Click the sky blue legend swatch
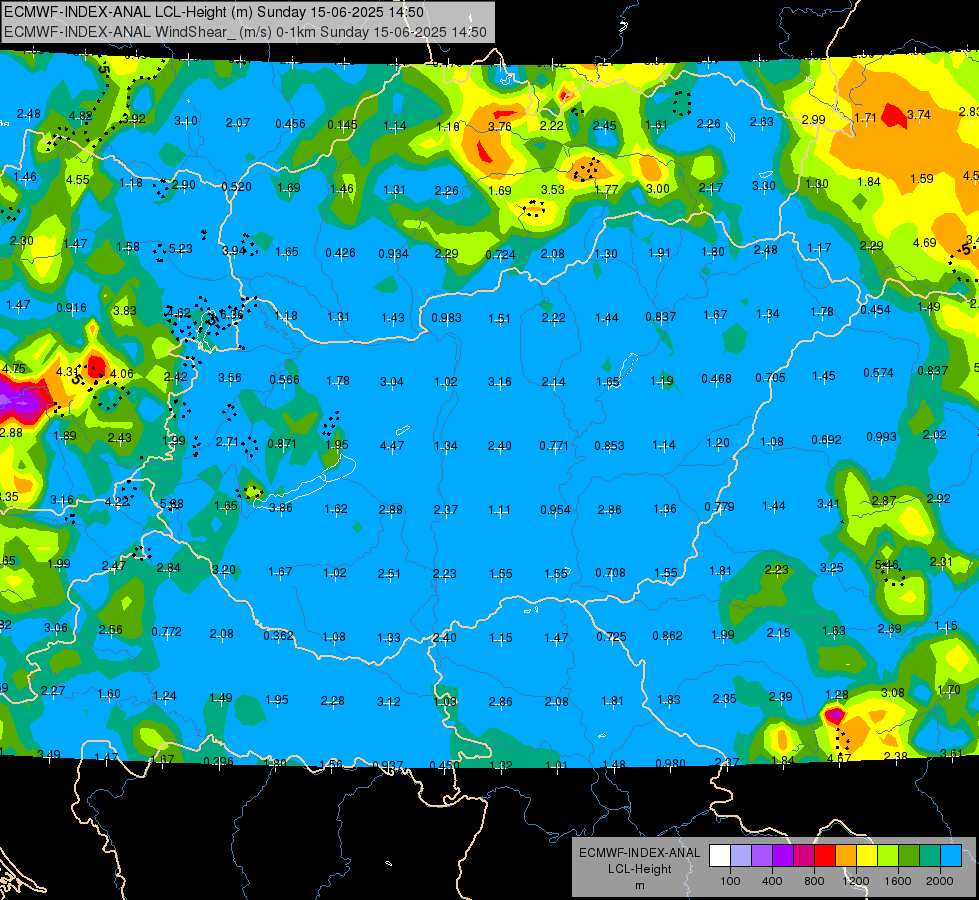Screen dimensions: 979x900 point(951,856)
